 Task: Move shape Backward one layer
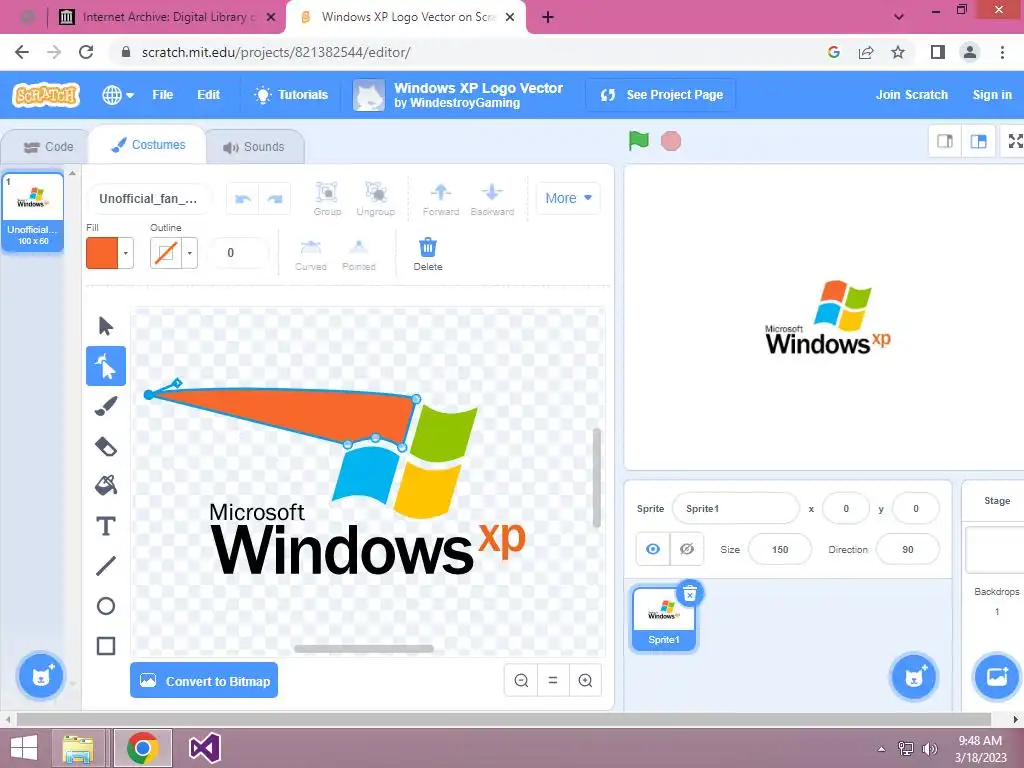(492, 199)
